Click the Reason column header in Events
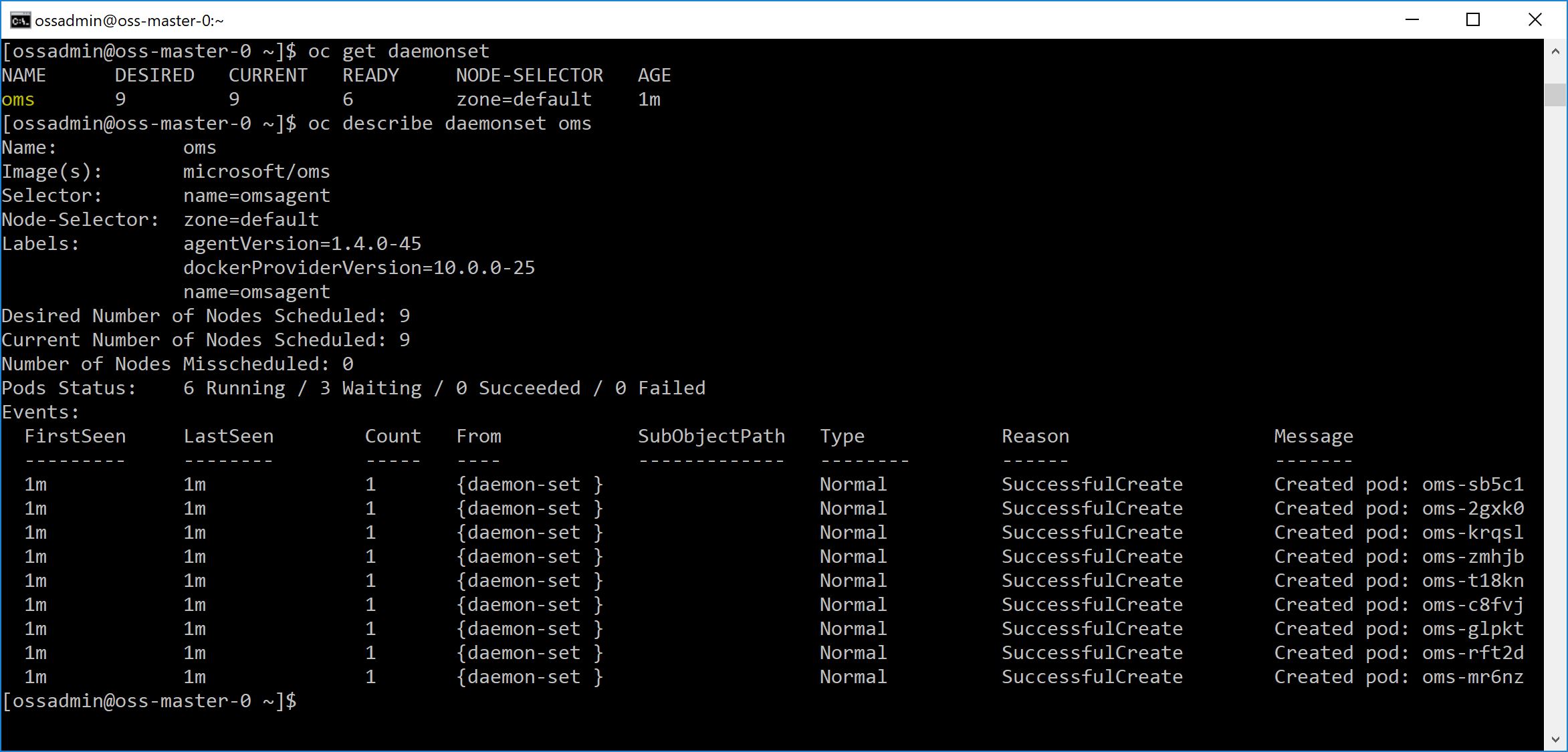The height and width of the screenshot is (752, 1568). coord(1035,436)
